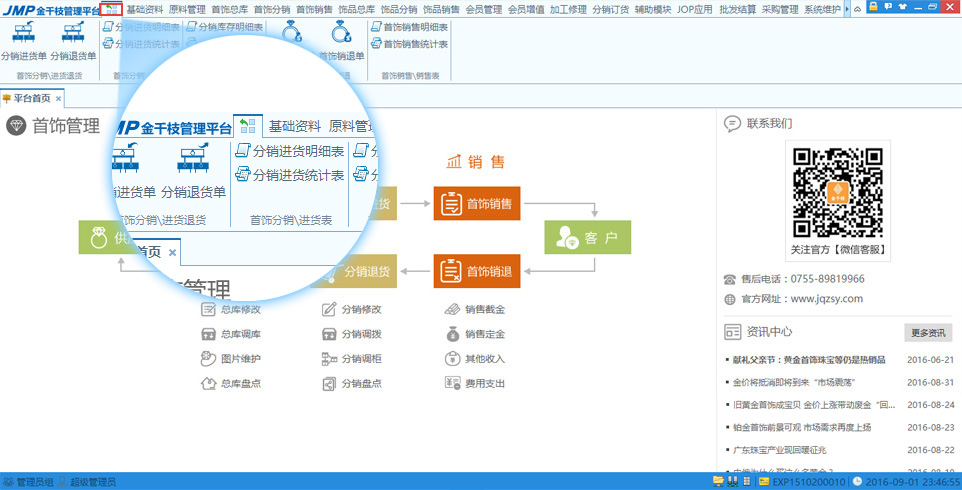
Task: Click the network connection icon in status bar
Action: tap(732, 481)
